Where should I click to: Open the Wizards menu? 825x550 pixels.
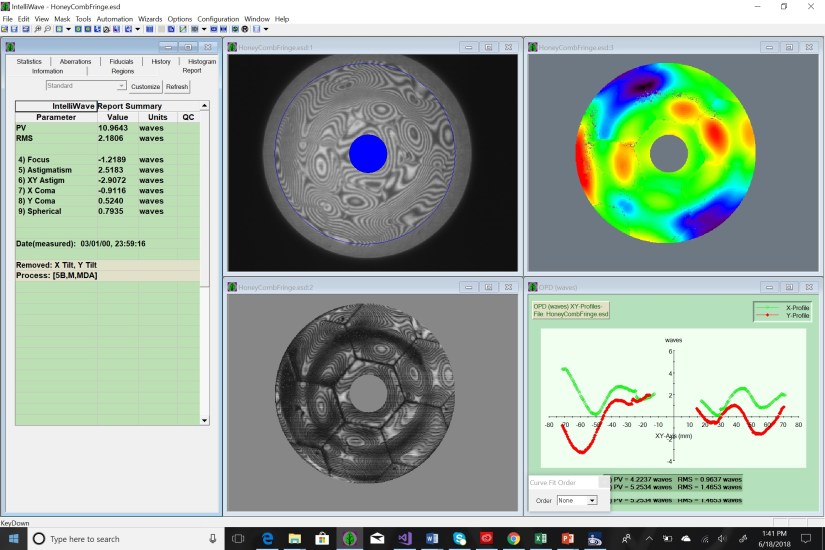tap(150, 19)
